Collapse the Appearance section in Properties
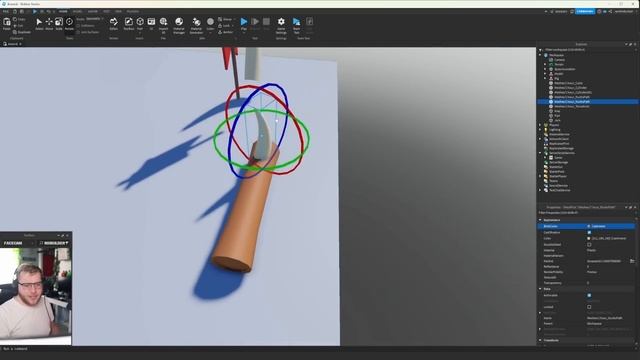The width and height of the screenshot is (640, 360). click(540, 220)
